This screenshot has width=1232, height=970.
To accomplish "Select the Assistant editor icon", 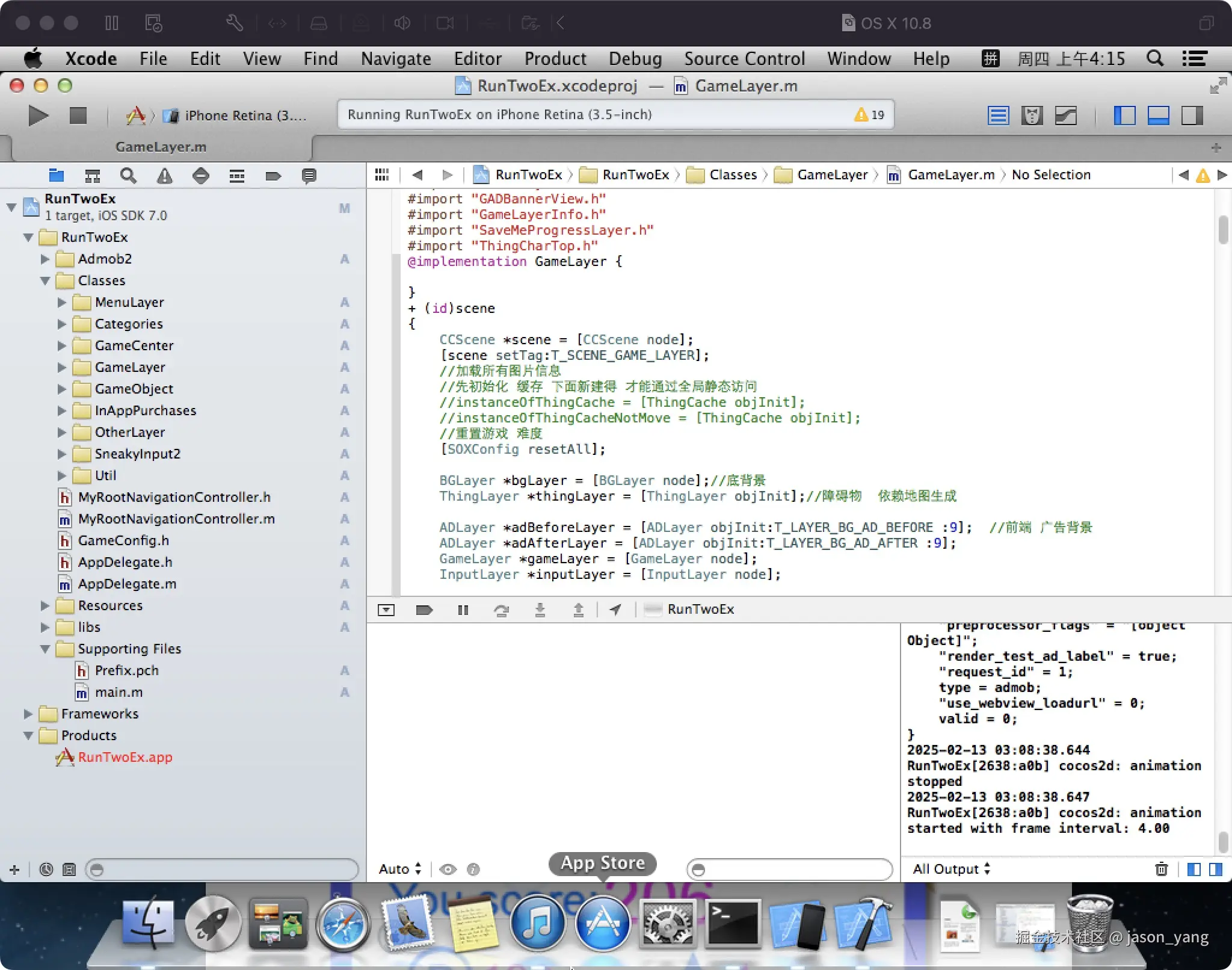I will [1032, 115].
